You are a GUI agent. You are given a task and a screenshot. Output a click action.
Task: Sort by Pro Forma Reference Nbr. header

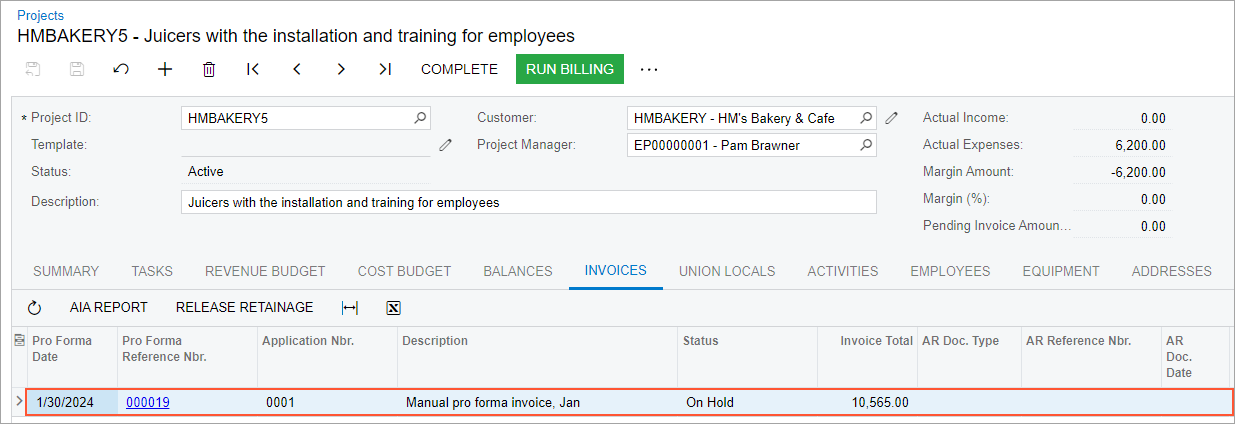coord(188,355)
